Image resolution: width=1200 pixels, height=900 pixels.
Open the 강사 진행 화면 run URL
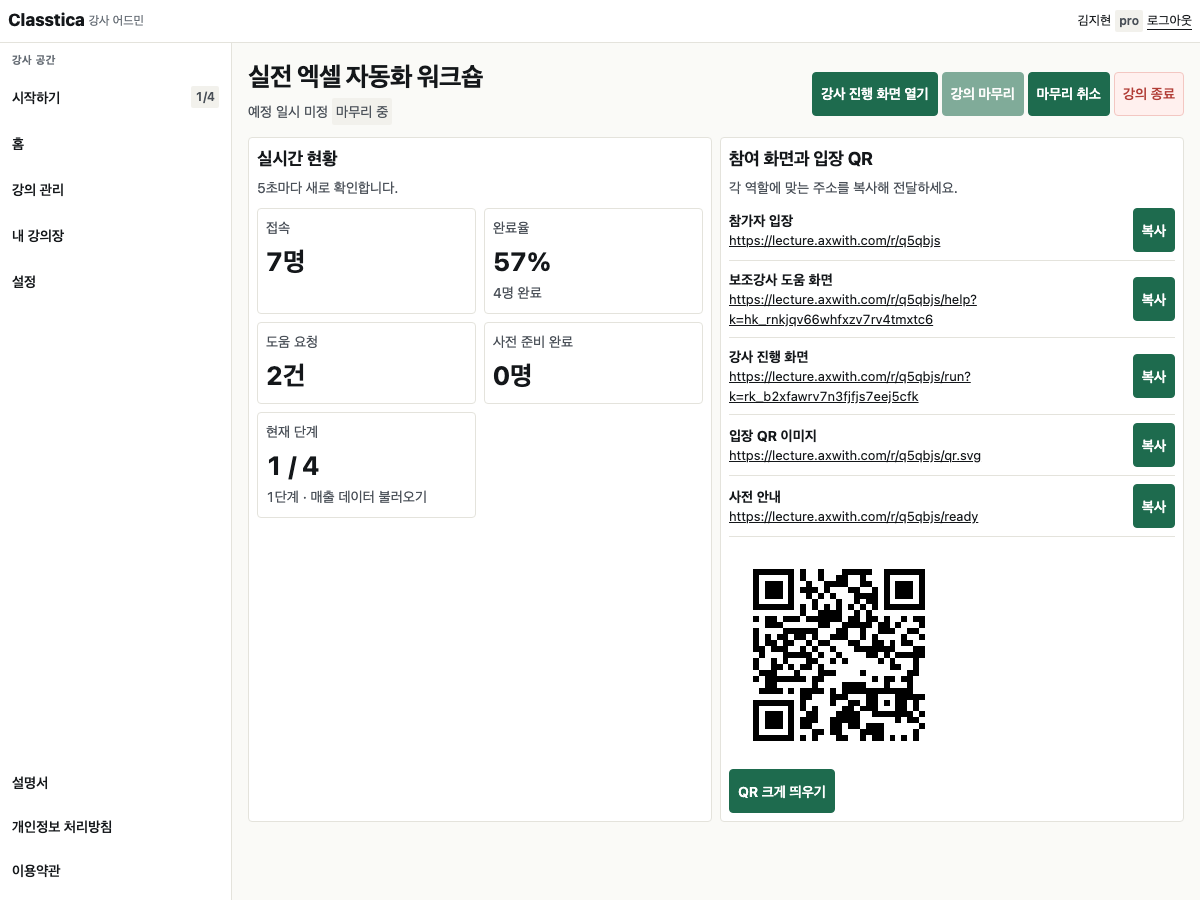coord(850,386)
